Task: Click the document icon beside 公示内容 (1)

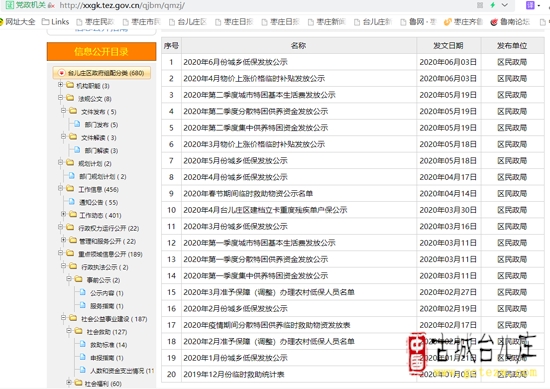Action: click(x=82, y=292)
